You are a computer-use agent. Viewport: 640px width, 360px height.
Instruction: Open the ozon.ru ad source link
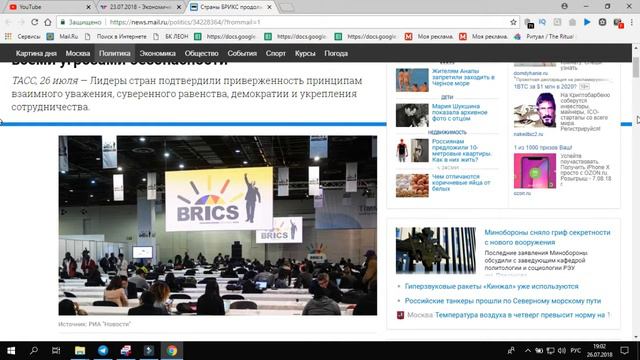(522, 193)
